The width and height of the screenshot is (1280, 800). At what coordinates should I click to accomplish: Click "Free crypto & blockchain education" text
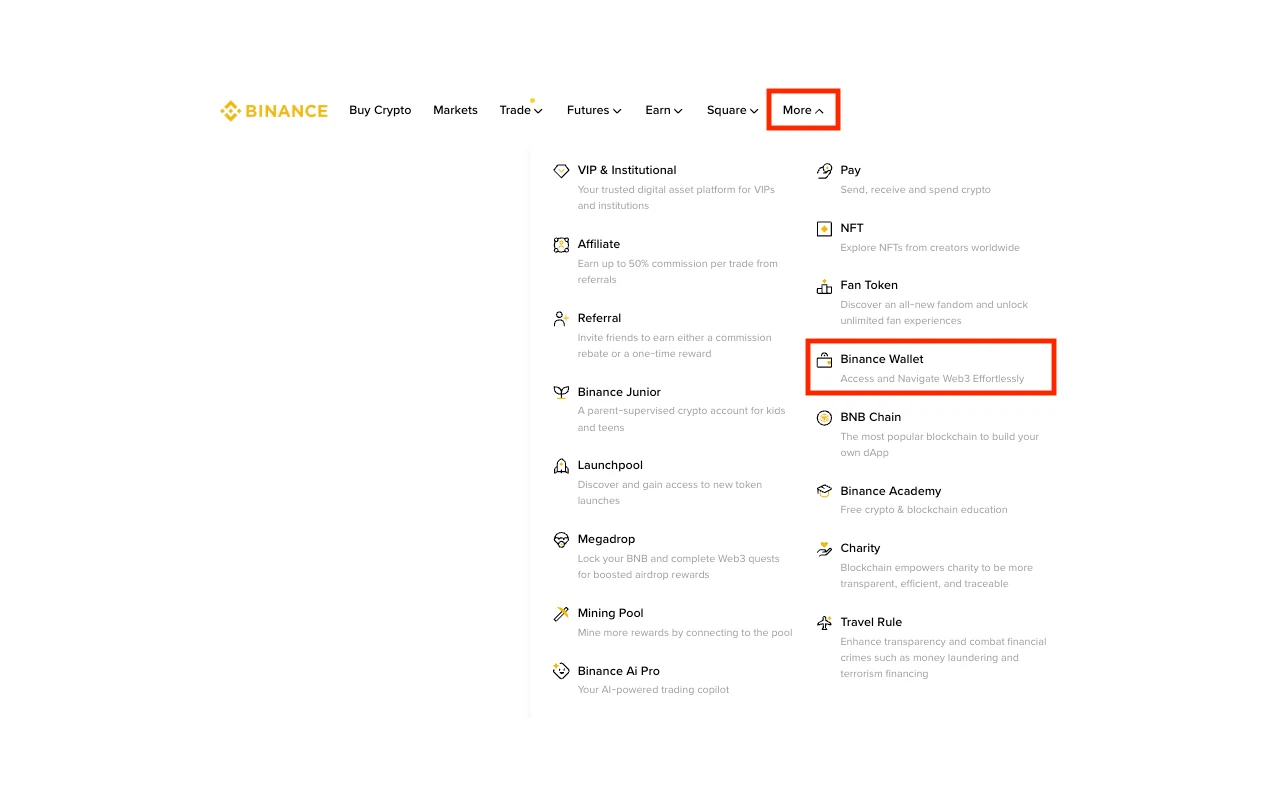click(924, 510)
